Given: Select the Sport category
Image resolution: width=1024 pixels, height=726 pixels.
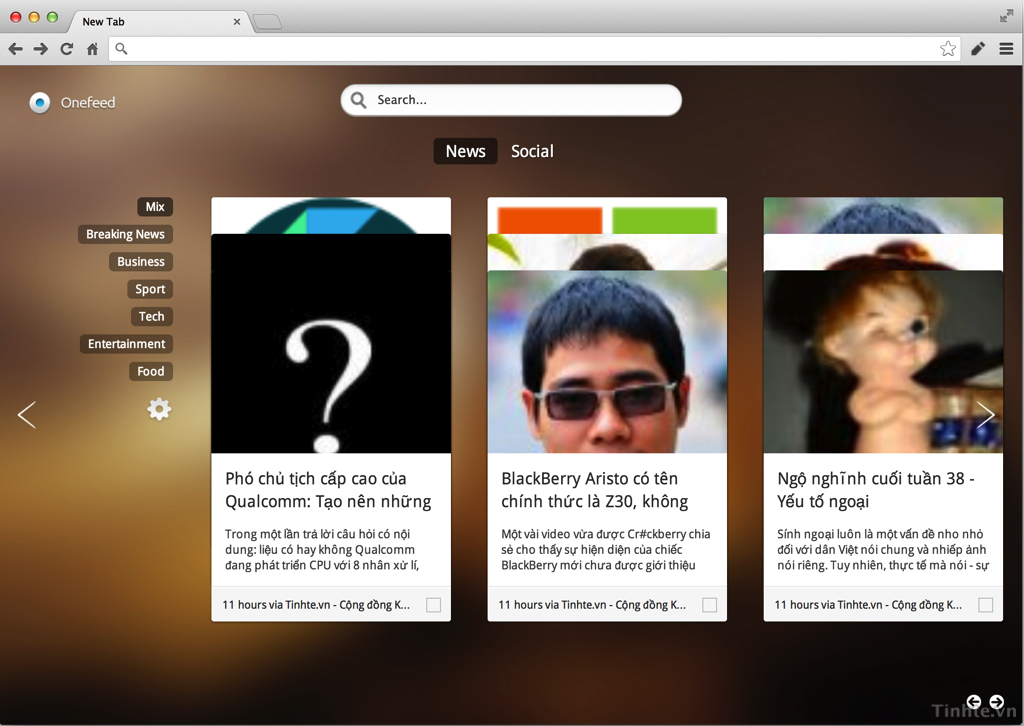Looking at the screenshot, I should click(150, 289).
